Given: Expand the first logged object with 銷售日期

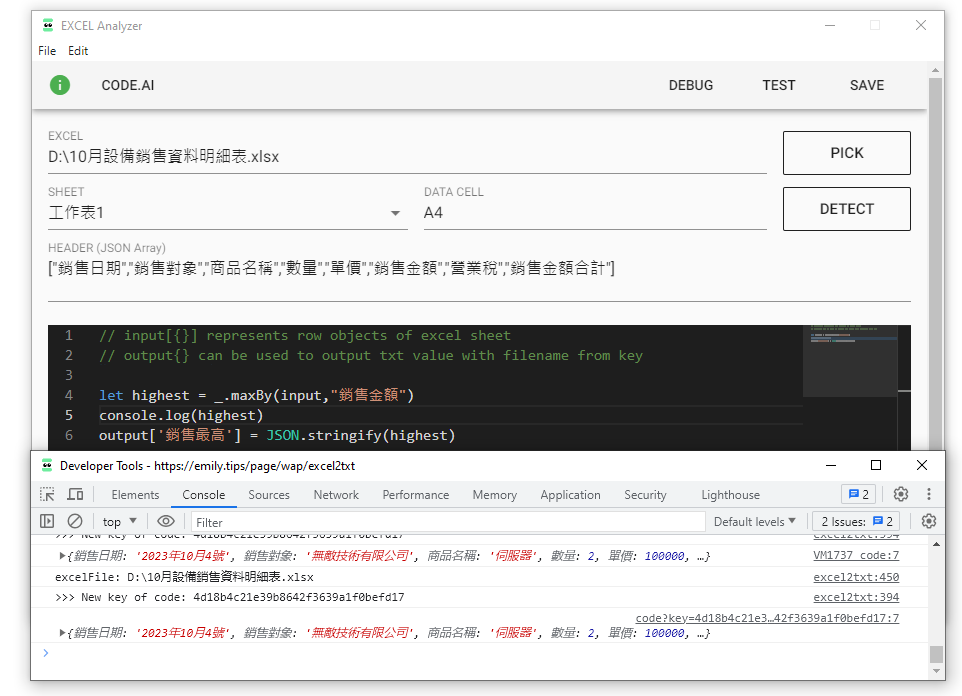Looking at the screenshot, I should (x=62, y=556).
